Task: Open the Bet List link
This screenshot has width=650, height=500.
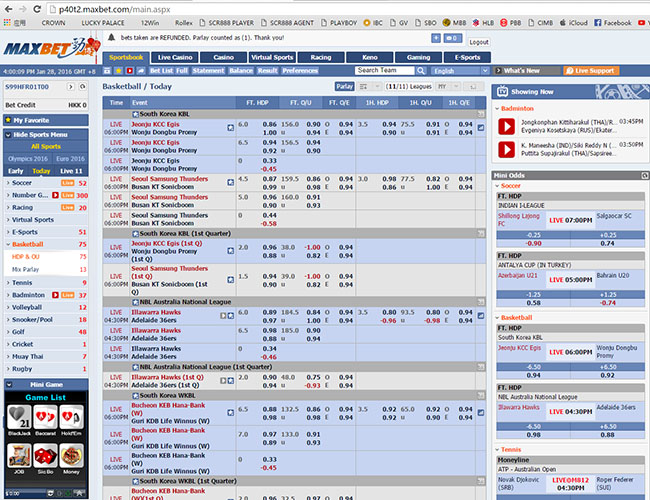Action: coord(161,71)
